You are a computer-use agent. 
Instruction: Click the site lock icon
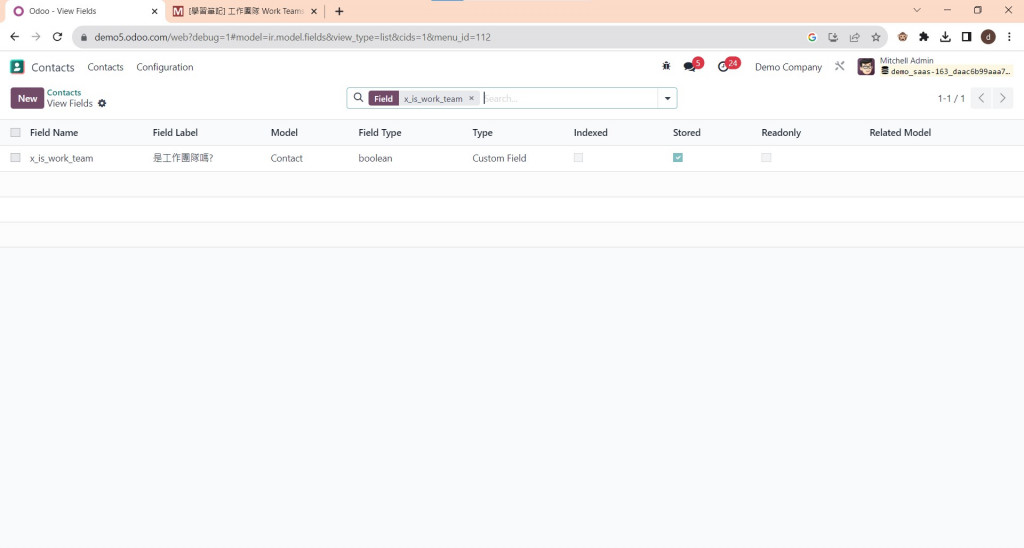(x=84, y=37)
